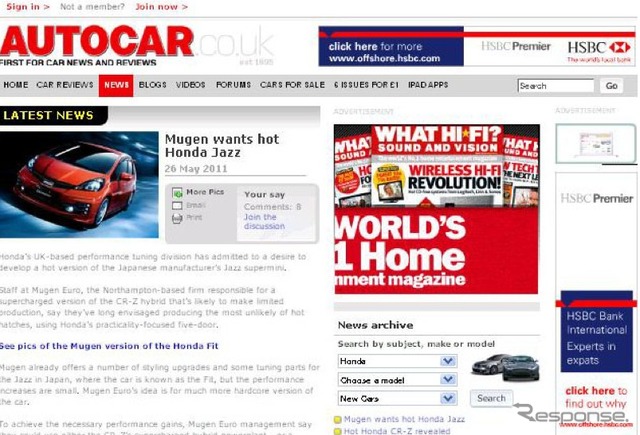Click Join the discussion link
Viewport: 640px width, 435px height.
(264, 222)
